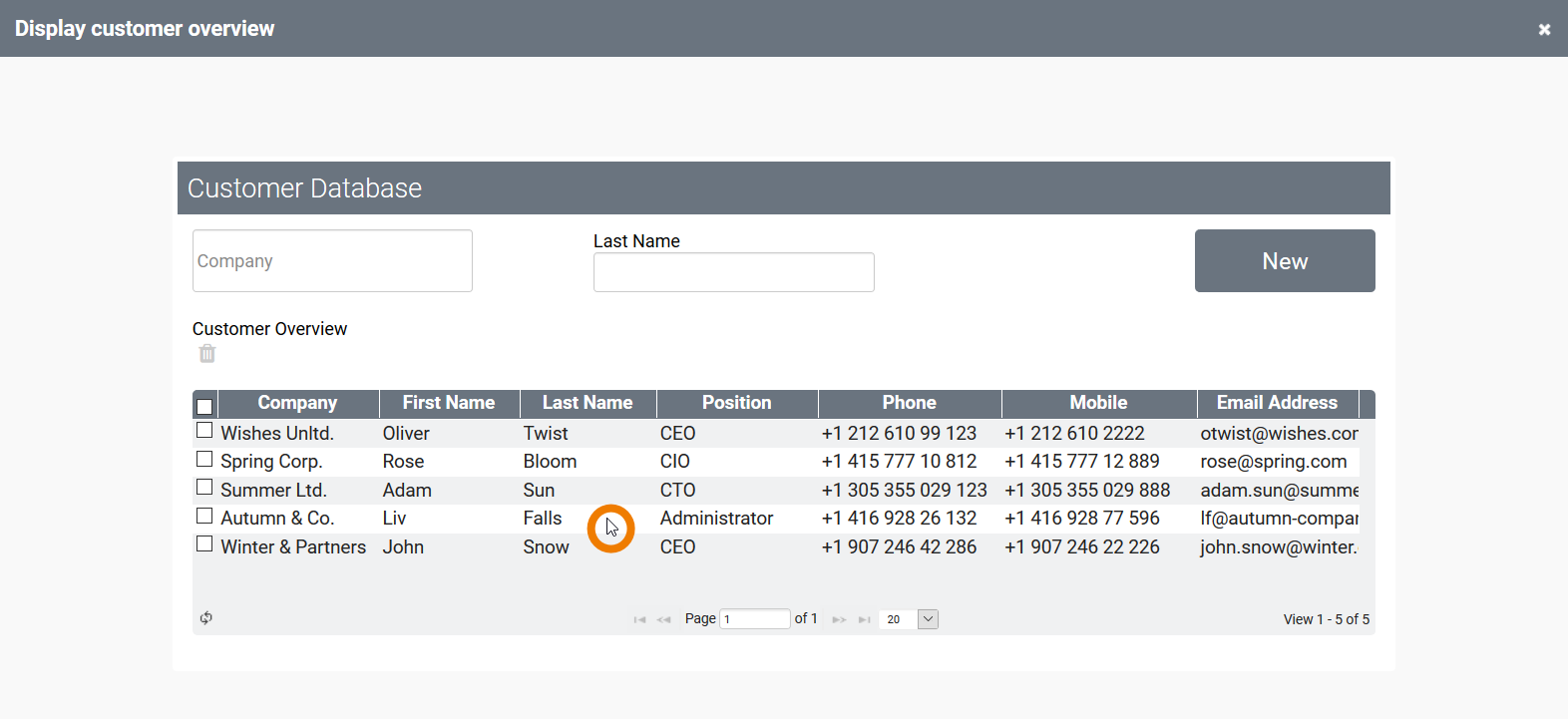
Task: Go to first page icon
Action: click(639, 619)
